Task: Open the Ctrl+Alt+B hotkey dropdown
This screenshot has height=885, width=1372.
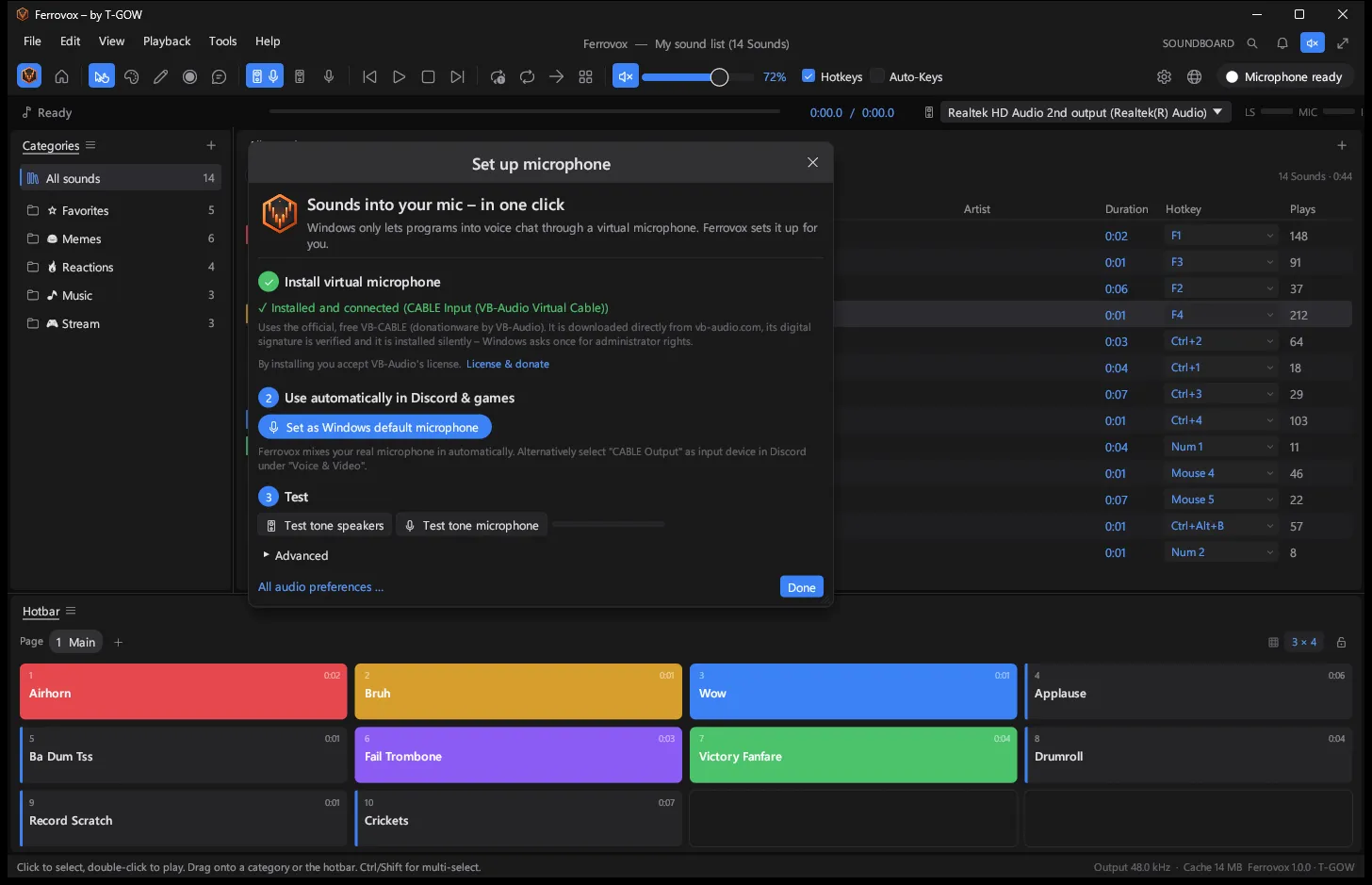Action: [1221, 526]
